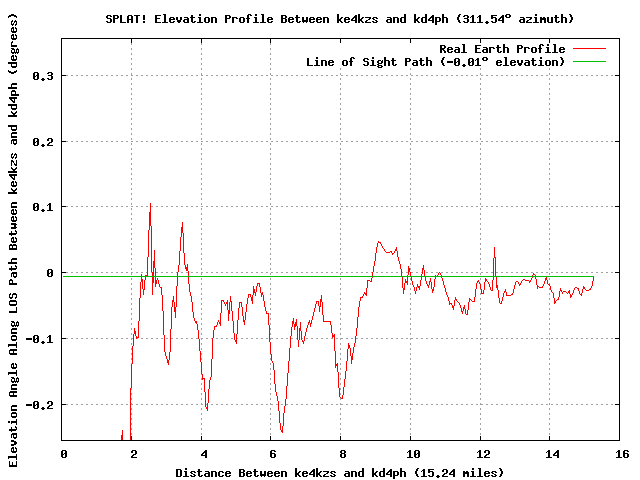Viewport: 640px width, 480px height.
Task: Click the green line sample in the legend
Action: pos(589,62)
